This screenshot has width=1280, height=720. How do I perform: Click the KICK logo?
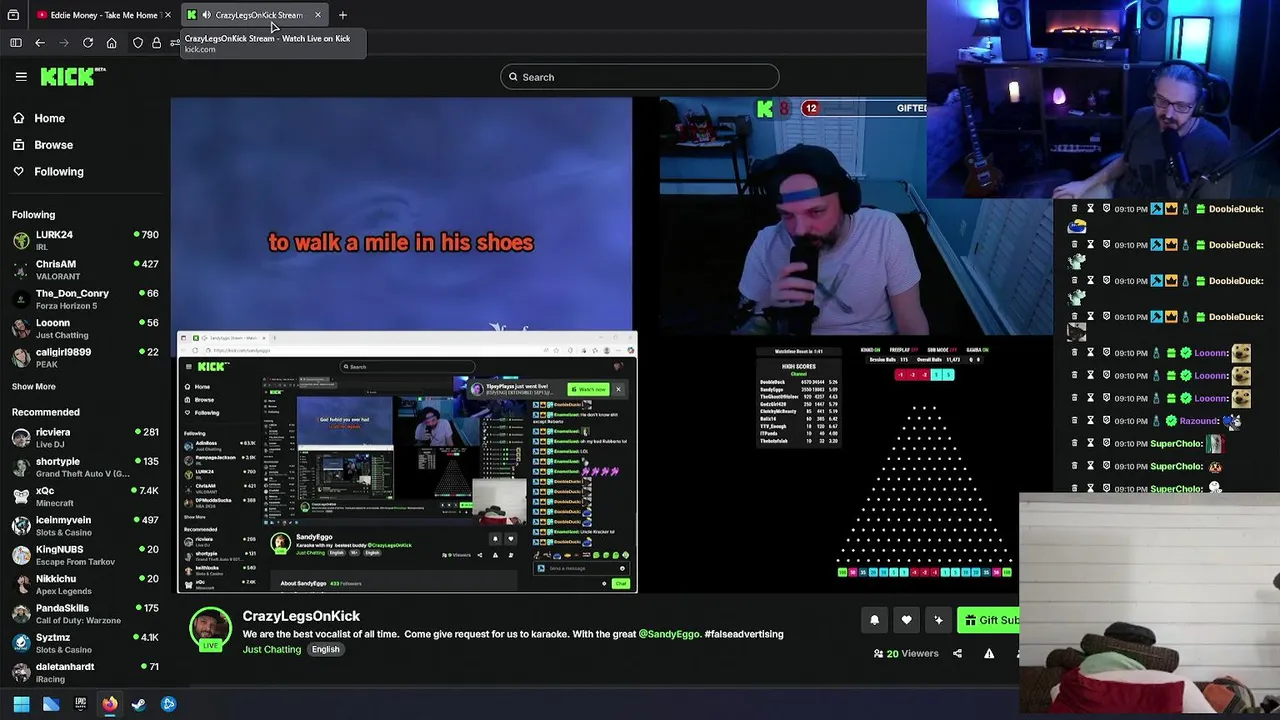[73, 76]
